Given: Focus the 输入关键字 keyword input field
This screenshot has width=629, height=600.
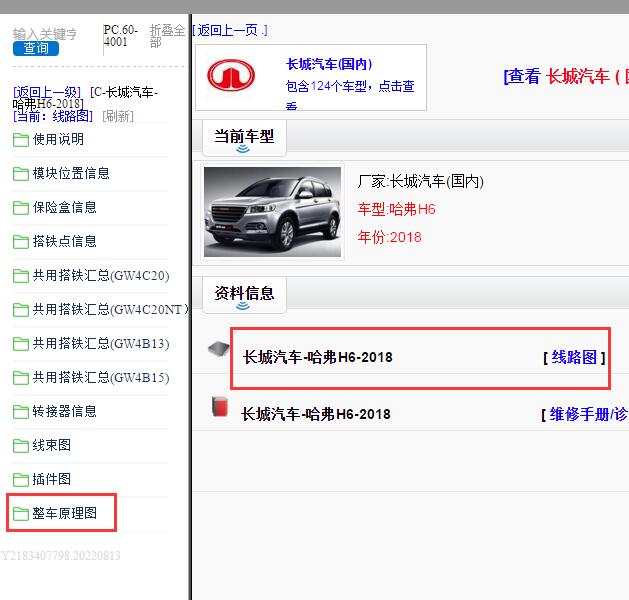Looking at the screenshot, I should [45, 34].
